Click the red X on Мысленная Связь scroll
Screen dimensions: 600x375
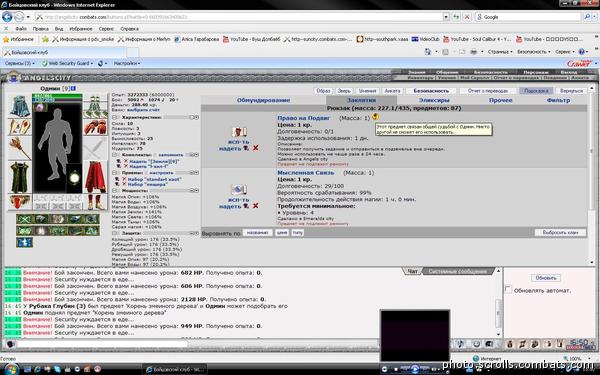pyautogui.click(x=256, y=206)
